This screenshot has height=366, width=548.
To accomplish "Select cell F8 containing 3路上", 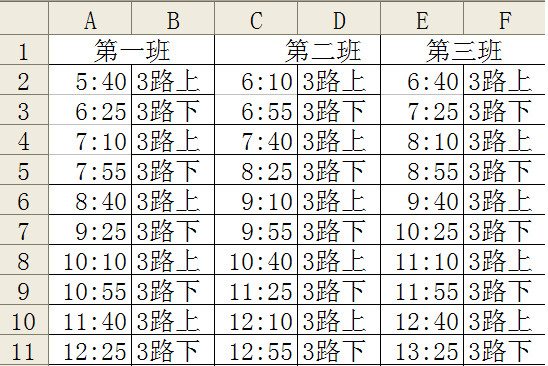I will click(505, 260).
